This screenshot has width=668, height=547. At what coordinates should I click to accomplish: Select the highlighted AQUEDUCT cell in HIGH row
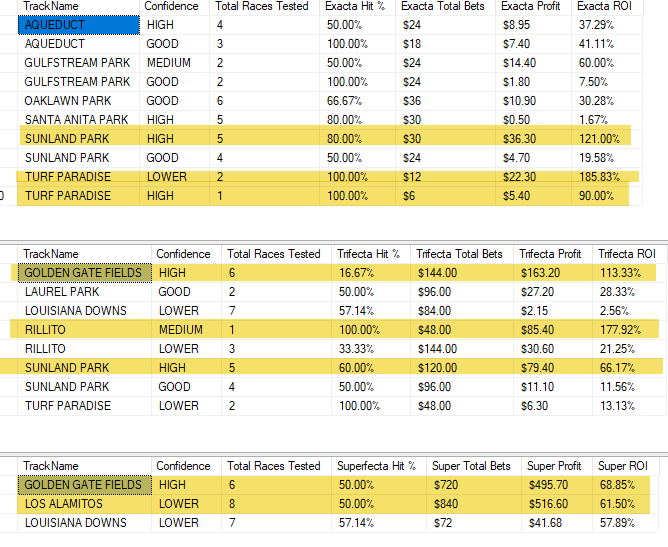click(79, 25)
